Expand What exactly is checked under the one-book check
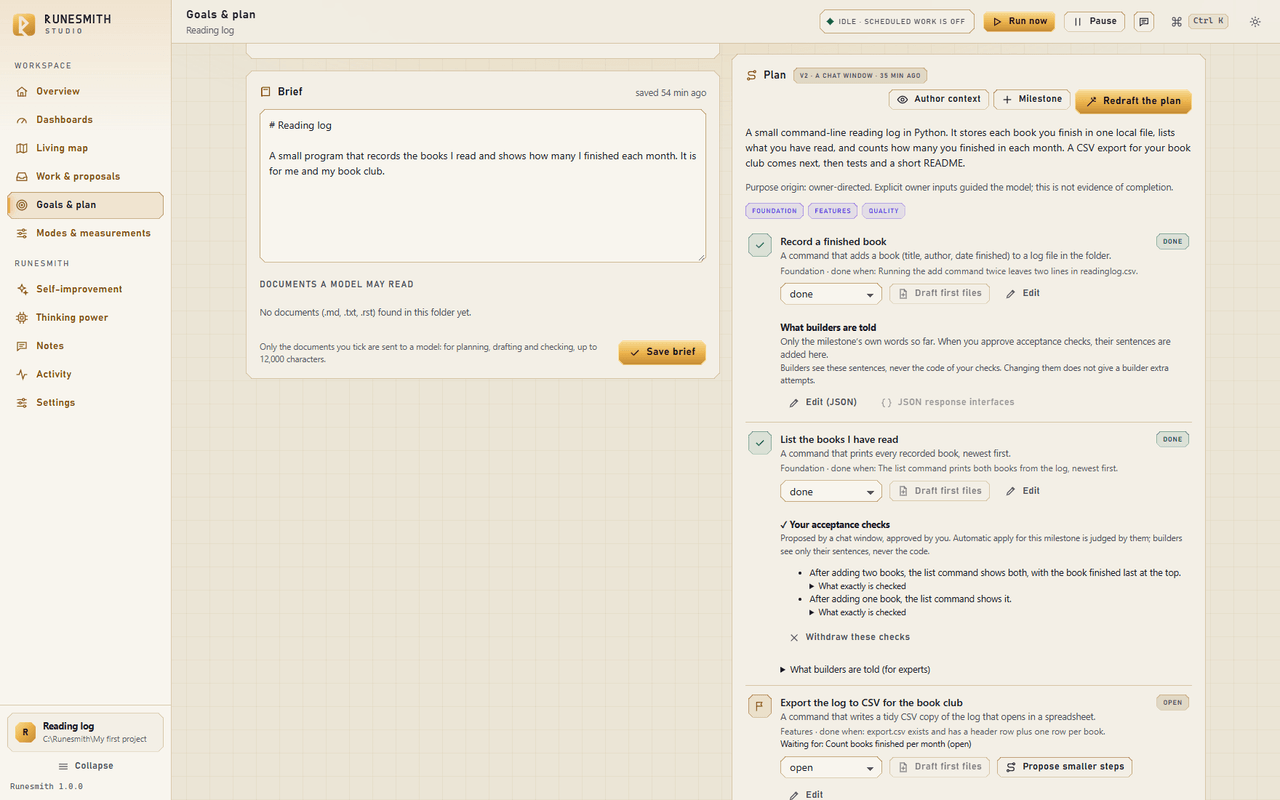This screenshot has height=800, width=1280. pyautogui.click(x=858, y=612)
